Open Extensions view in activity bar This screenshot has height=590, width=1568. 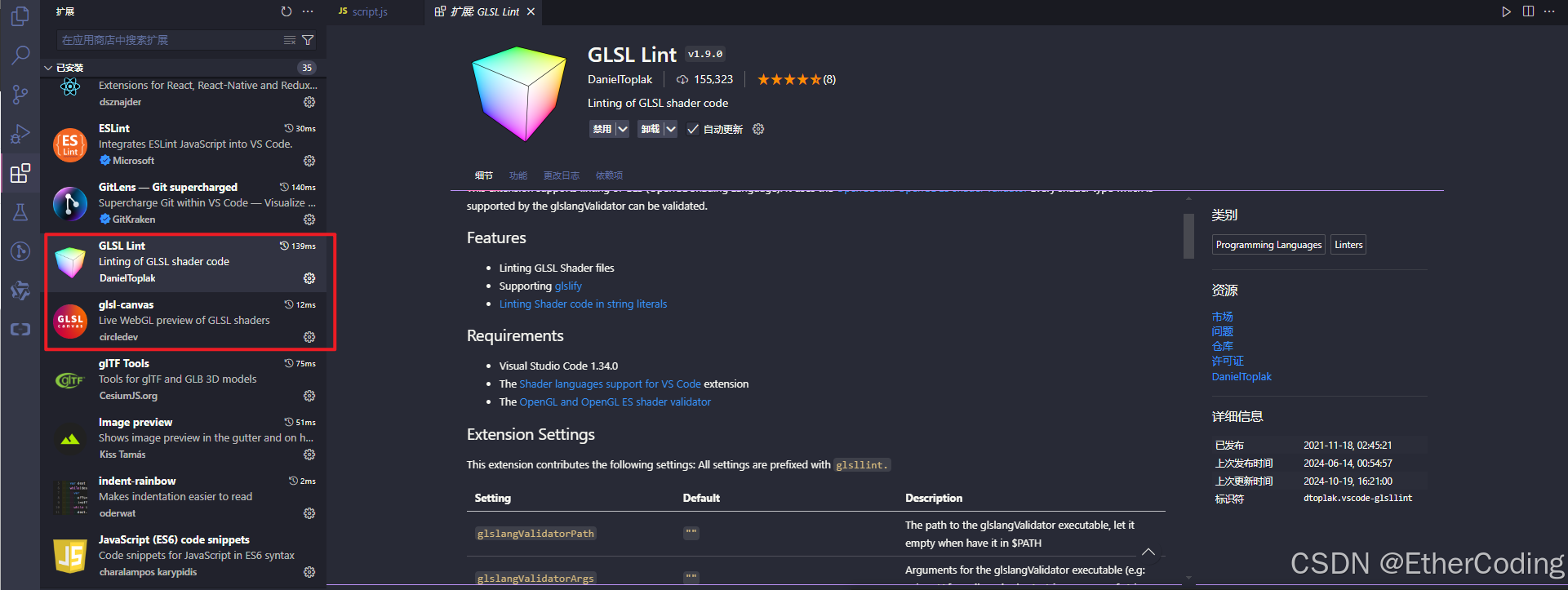(20, 173)
